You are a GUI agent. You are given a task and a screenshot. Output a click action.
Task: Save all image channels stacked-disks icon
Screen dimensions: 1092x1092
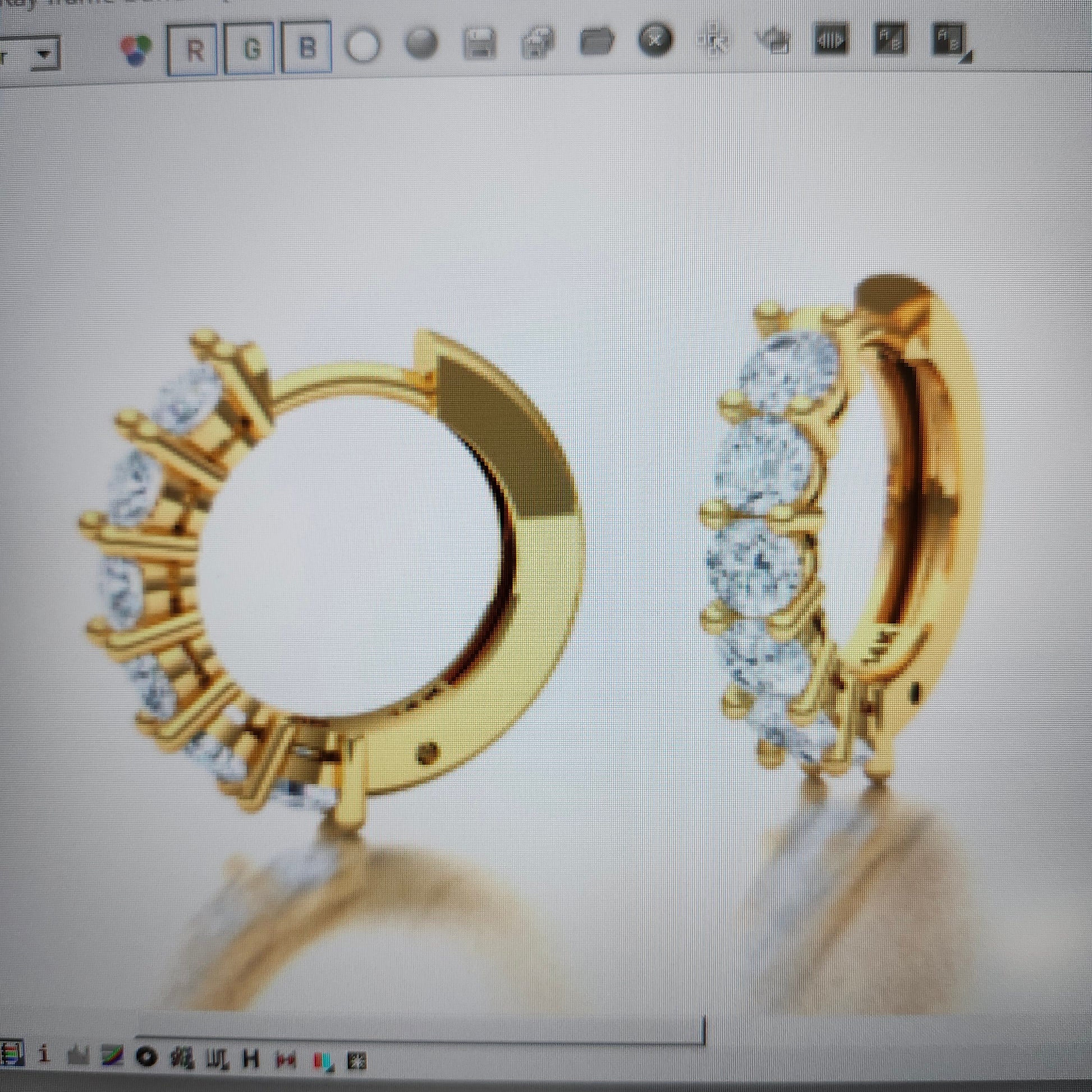click(538, 43)
